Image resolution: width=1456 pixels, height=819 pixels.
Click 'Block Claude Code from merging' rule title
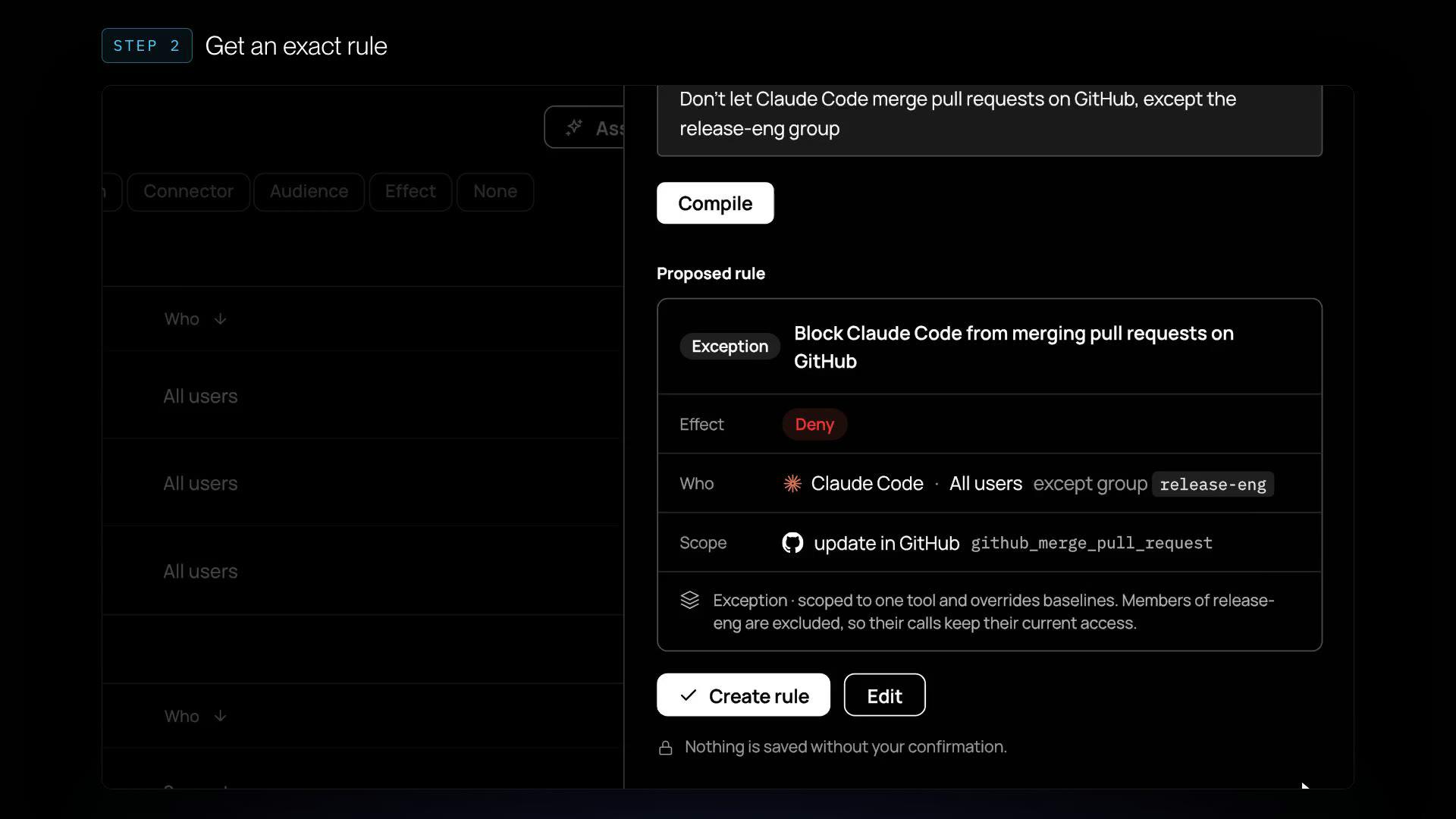(x=1014, y=347)
